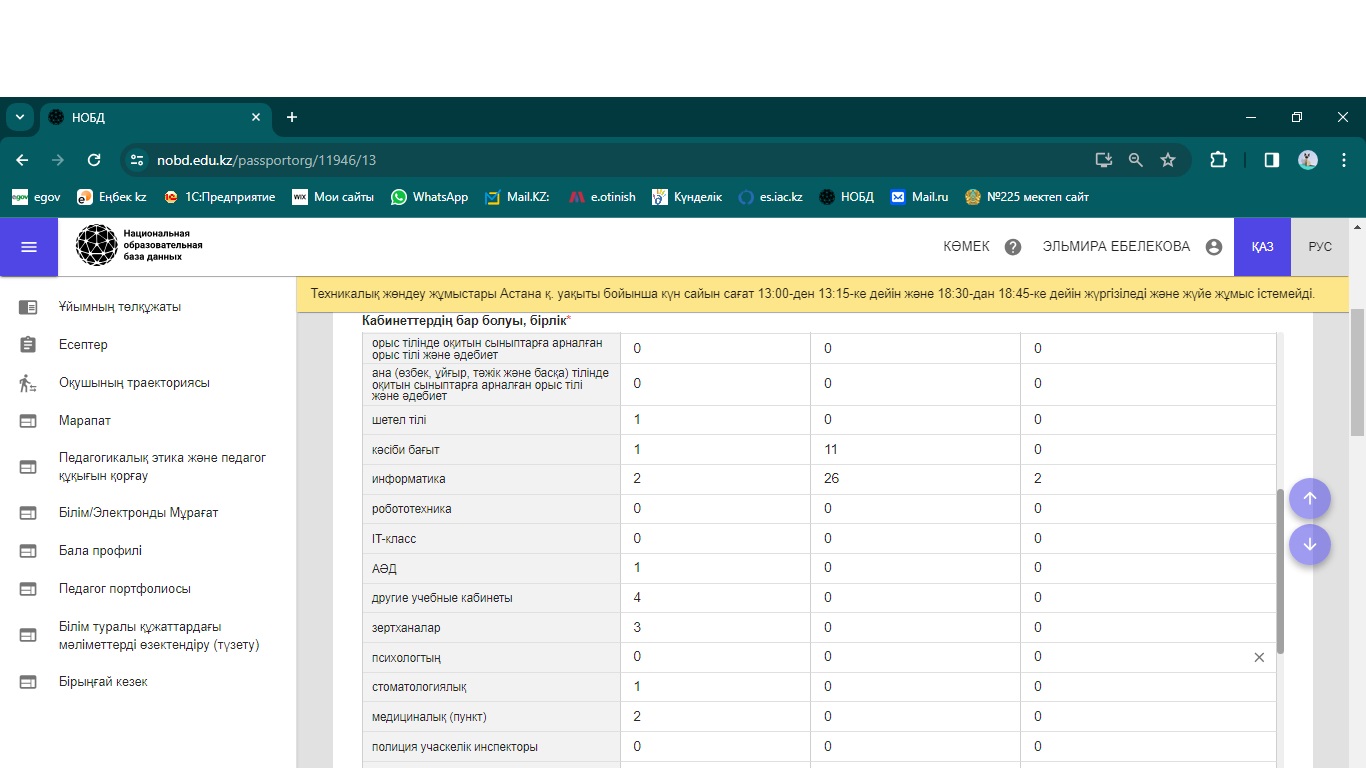Reload the page
Image resolution: width=1366 pixels, height=768 pixels.
(94, 160)
